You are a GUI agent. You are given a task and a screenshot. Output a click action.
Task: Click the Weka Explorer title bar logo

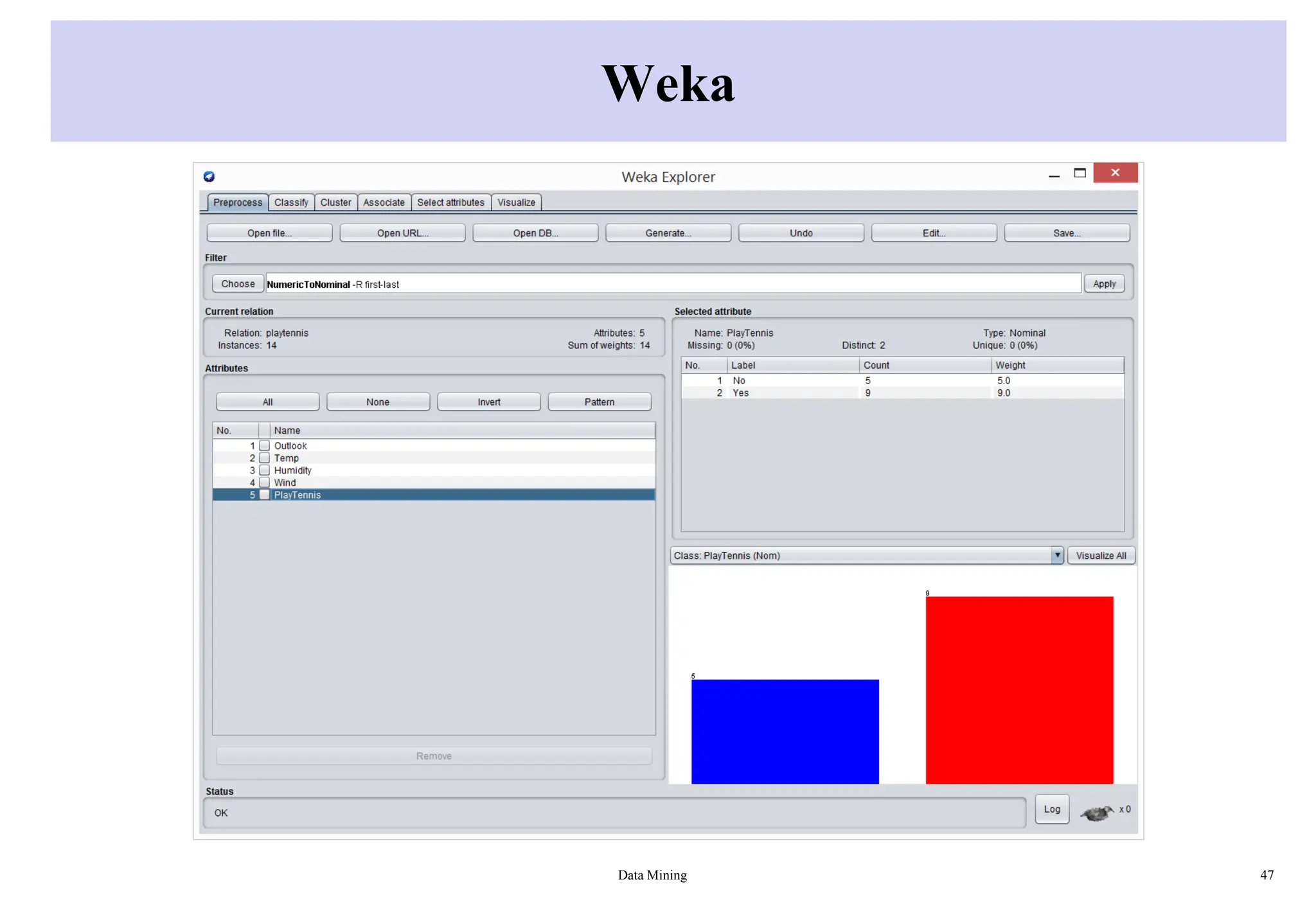(x=209, y=177)
